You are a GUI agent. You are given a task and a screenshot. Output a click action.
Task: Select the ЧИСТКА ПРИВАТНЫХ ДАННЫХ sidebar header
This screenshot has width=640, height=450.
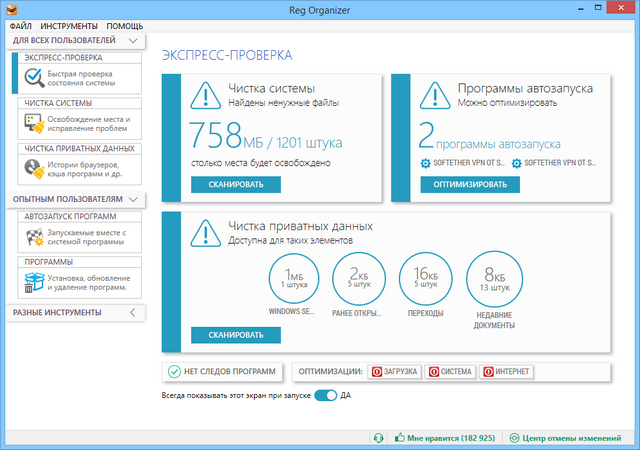[x=79, y=149]
